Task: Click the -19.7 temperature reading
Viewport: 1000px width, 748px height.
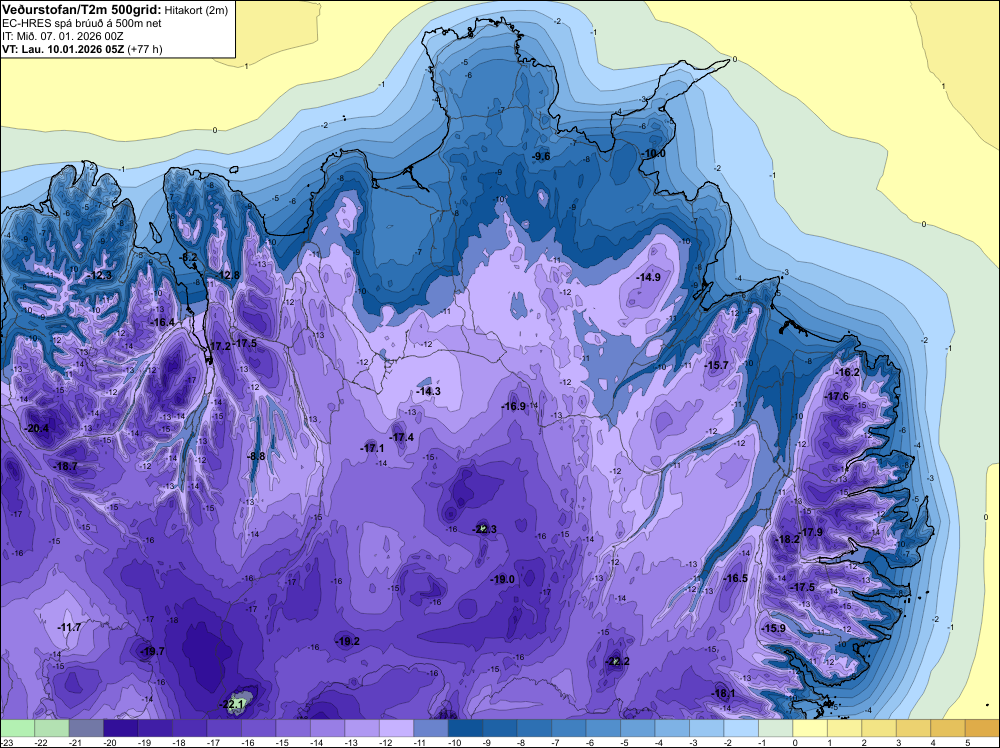Action: [152, 652]
